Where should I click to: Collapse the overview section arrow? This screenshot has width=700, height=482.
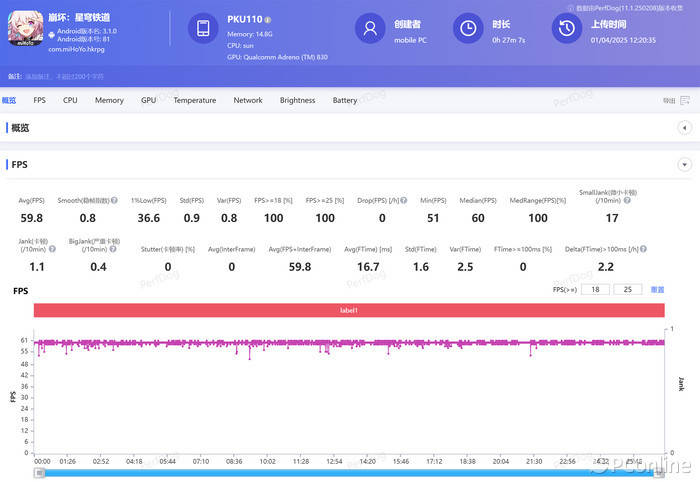coord(684,128)
